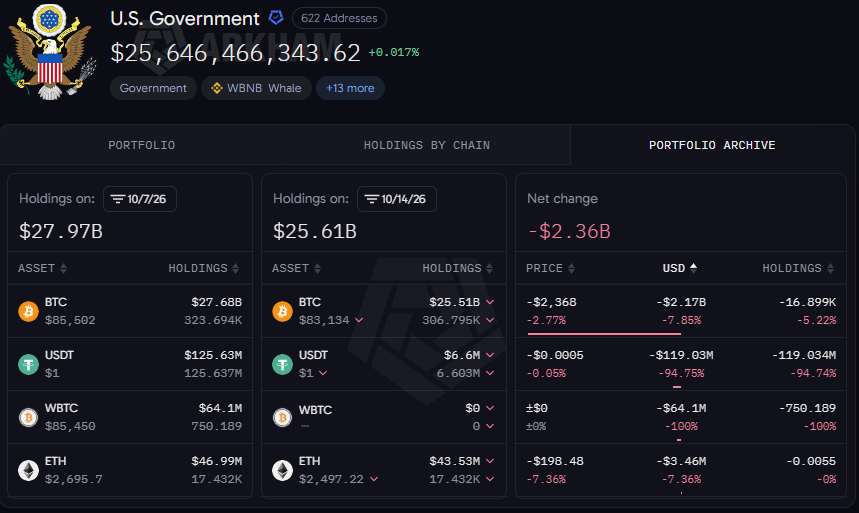Viewport: 859px width, 513px height.
Task: Click the -$2.36B net change value
Action: [x=569, y=231]
